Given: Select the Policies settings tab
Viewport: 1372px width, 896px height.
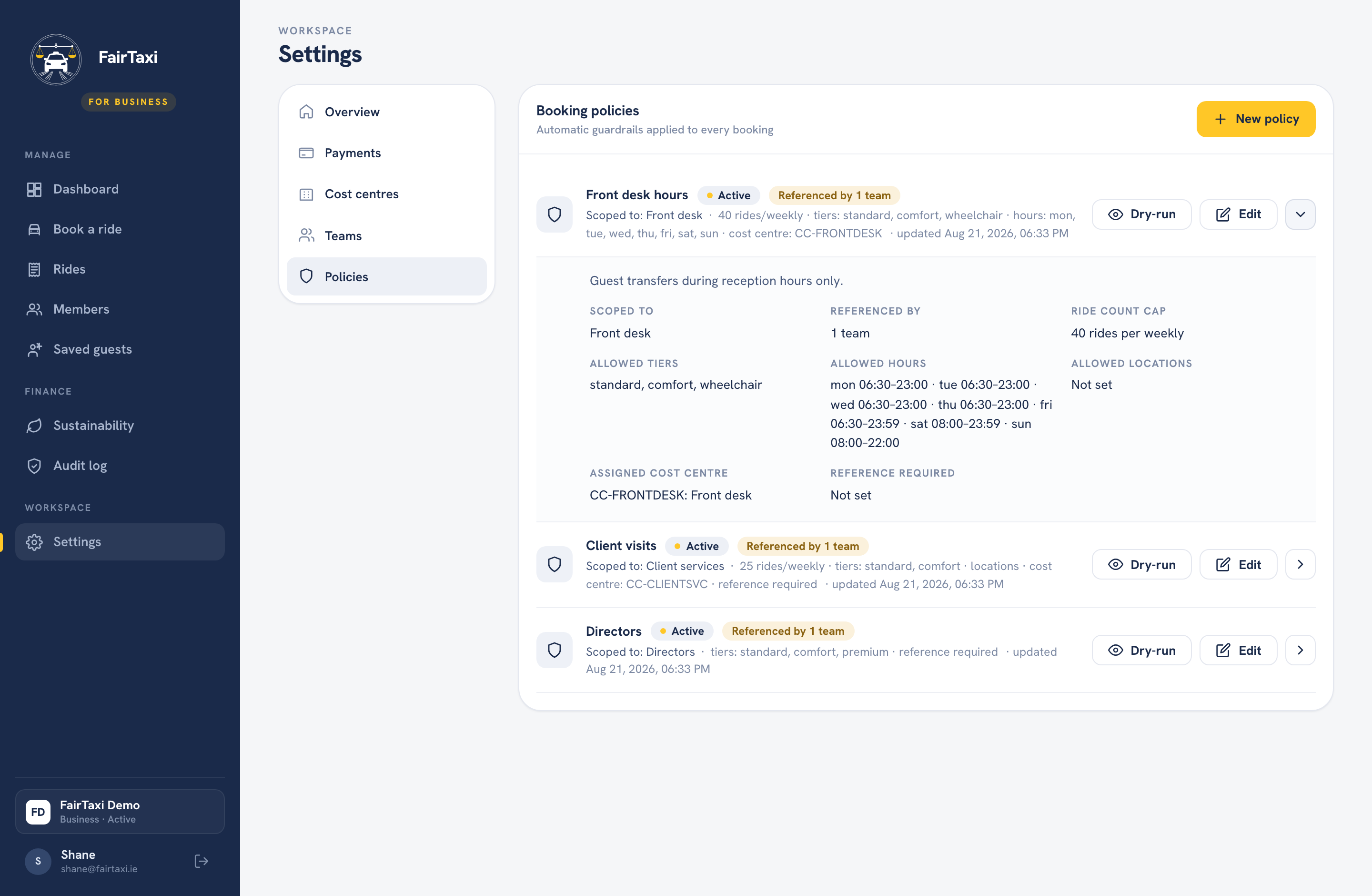Looking at the screenshot, I should click(386, 277).
